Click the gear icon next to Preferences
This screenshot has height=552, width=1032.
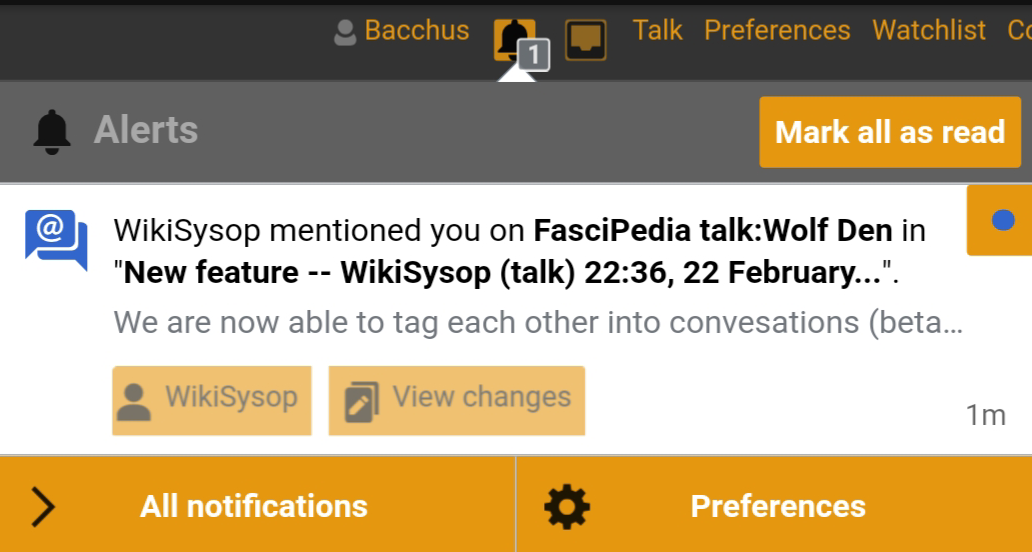point(567,506)
